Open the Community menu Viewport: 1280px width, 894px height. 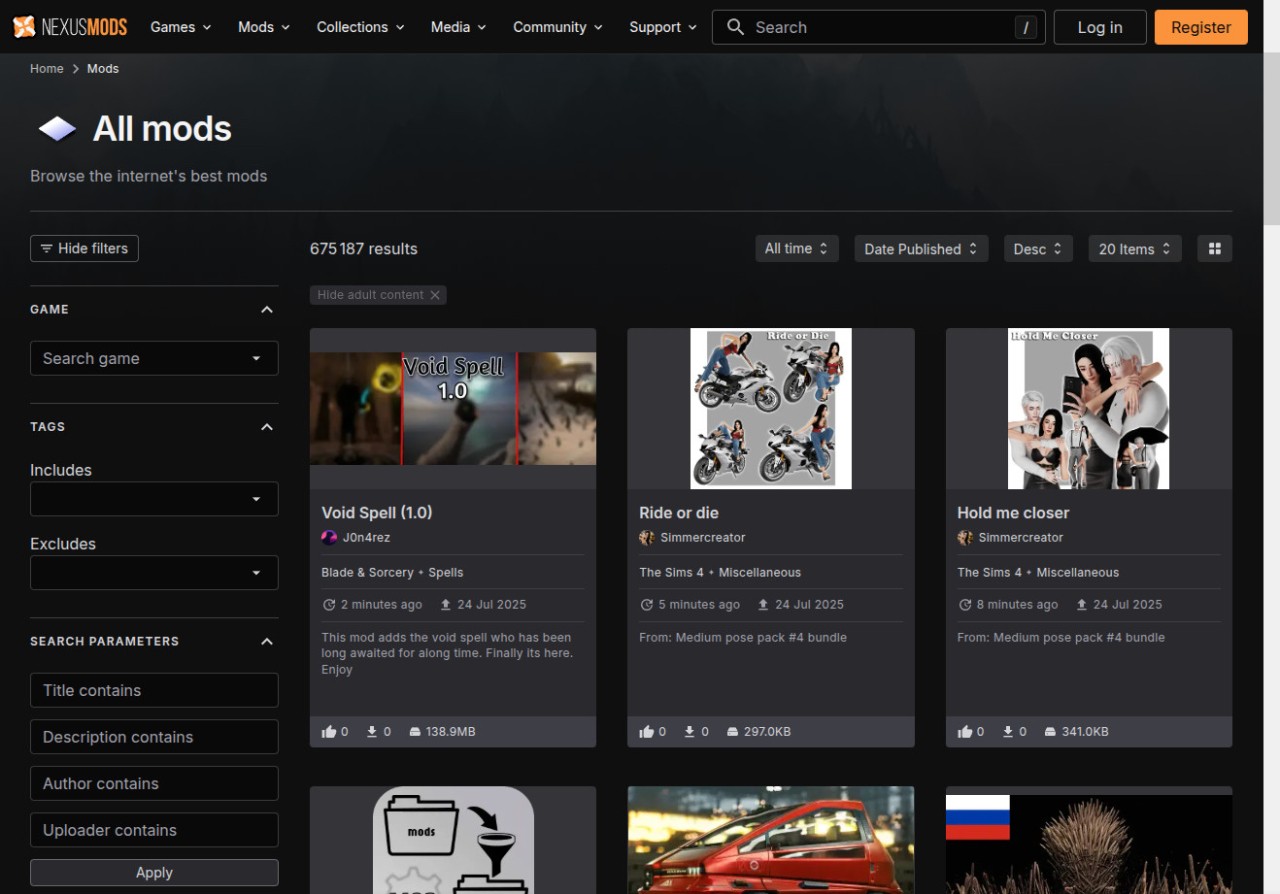click(557, 27)
